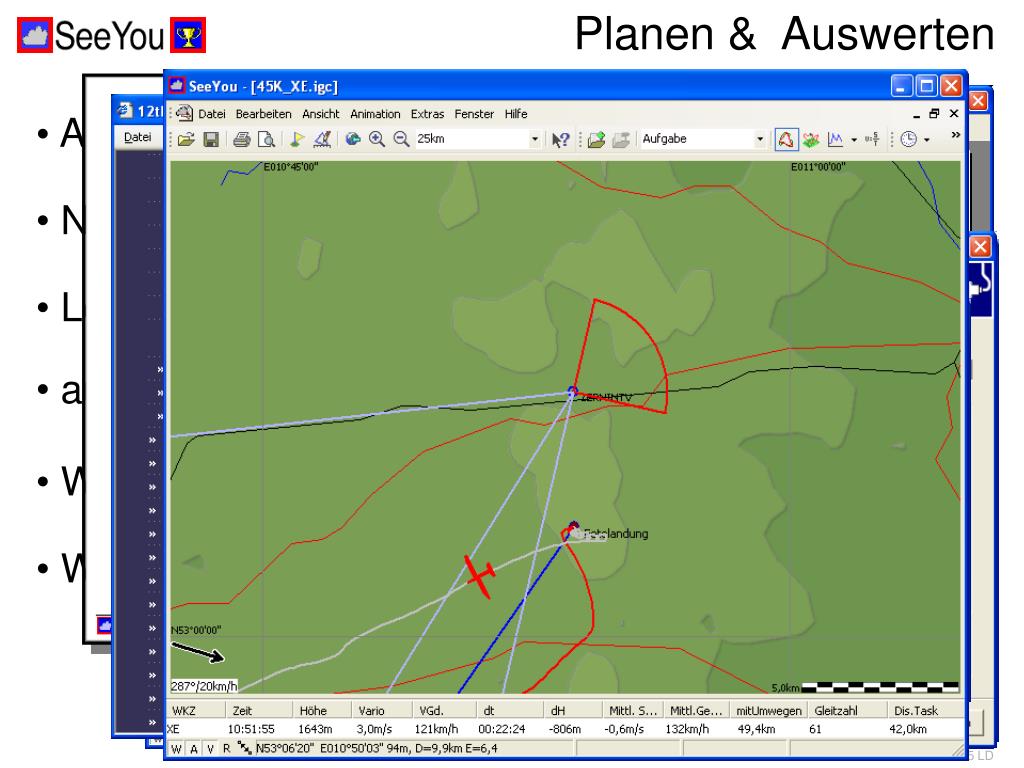The height and width of the screenshot is (768, 1024).
Task: Click the statistics scale icon
Action: (872, 139)
